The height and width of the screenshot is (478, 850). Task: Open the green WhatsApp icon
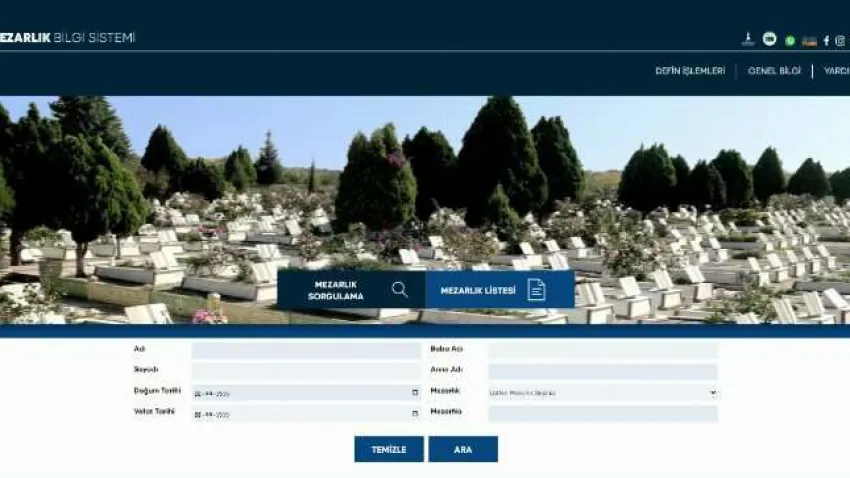tap(790, 41)
